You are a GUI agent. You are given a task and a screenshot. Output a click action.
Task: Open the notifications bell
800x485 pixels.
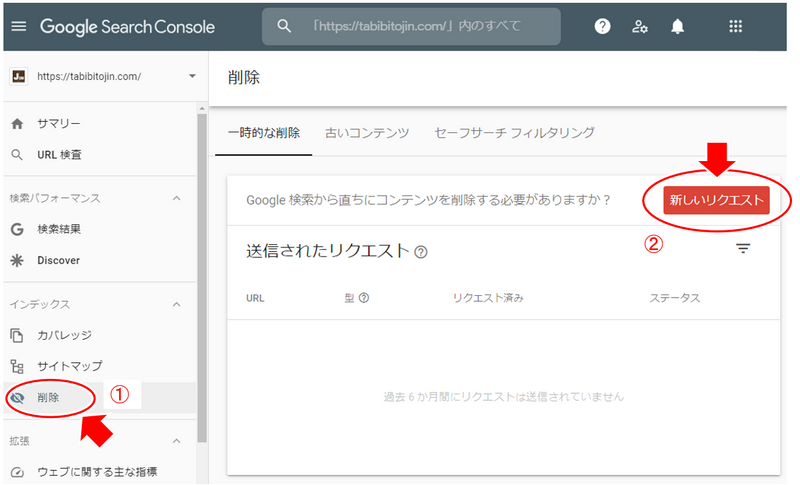pyautogui.click(x=678, y=26)
